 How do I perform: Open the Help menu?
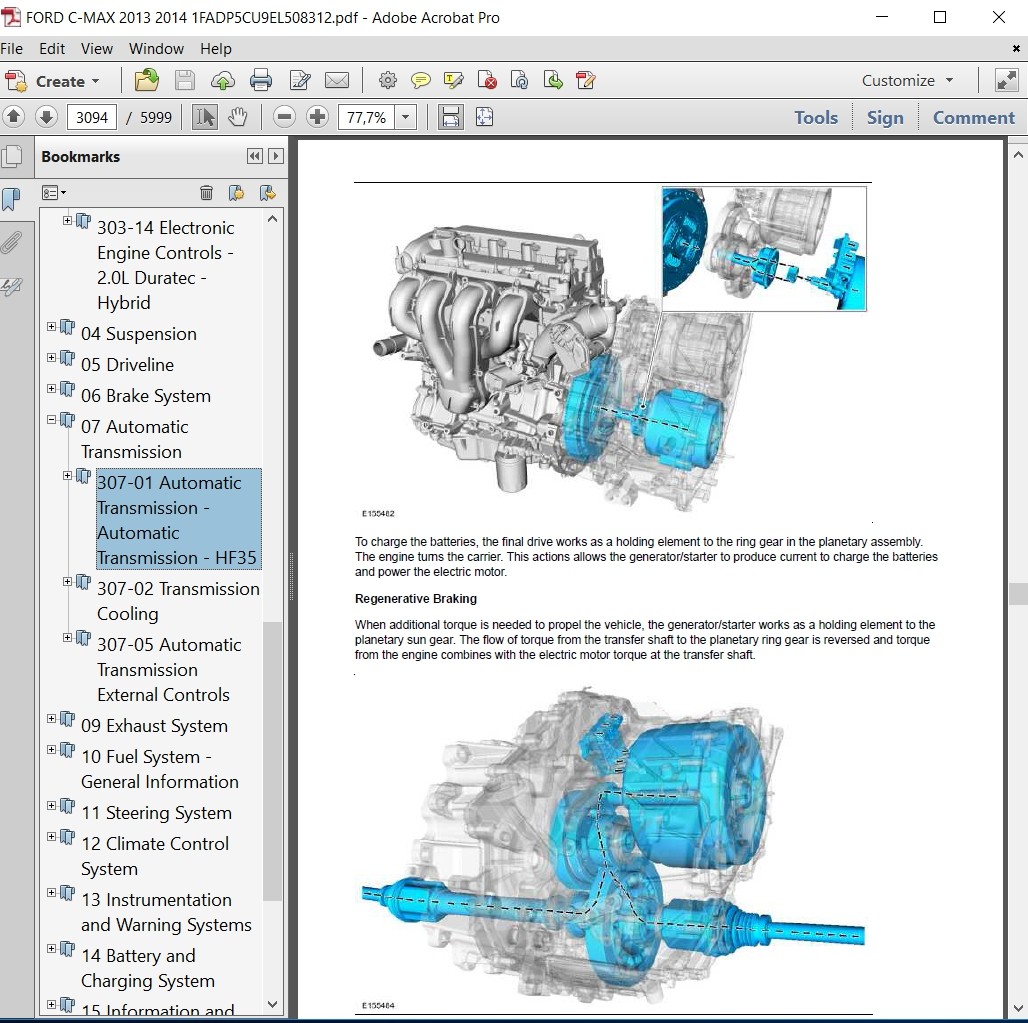click(216, 49)
